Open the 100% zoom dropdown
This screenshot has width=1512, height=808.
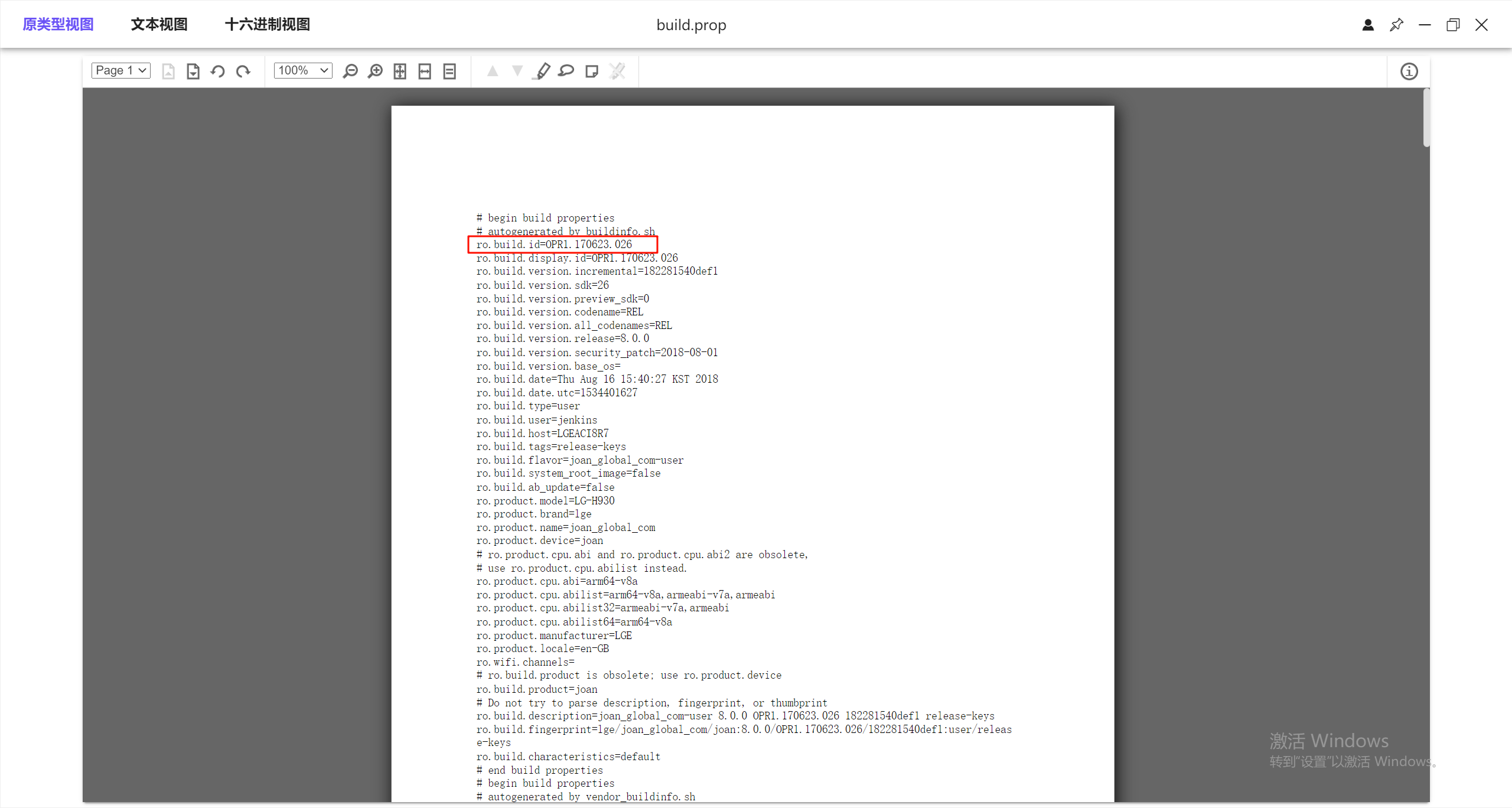pyautogui.click(x=303, y=70)
